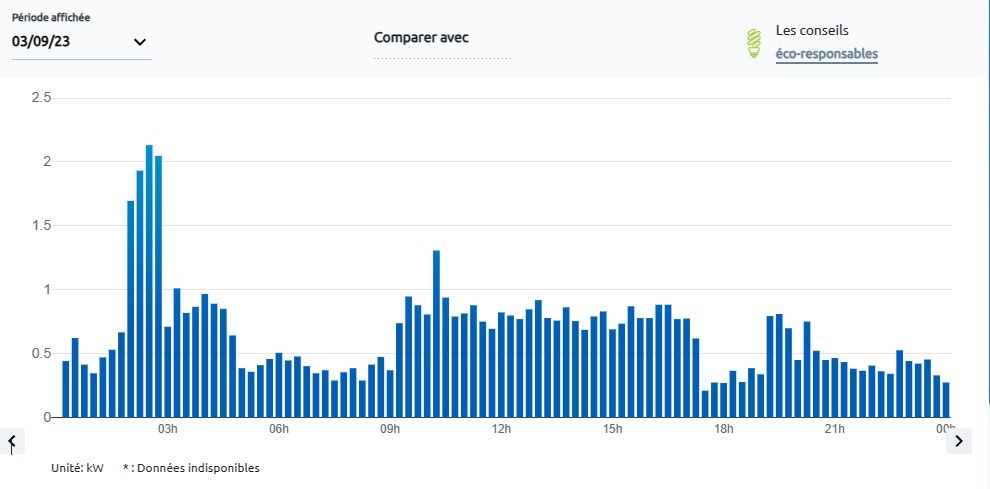Click the 'Les conseils' text

812,31
